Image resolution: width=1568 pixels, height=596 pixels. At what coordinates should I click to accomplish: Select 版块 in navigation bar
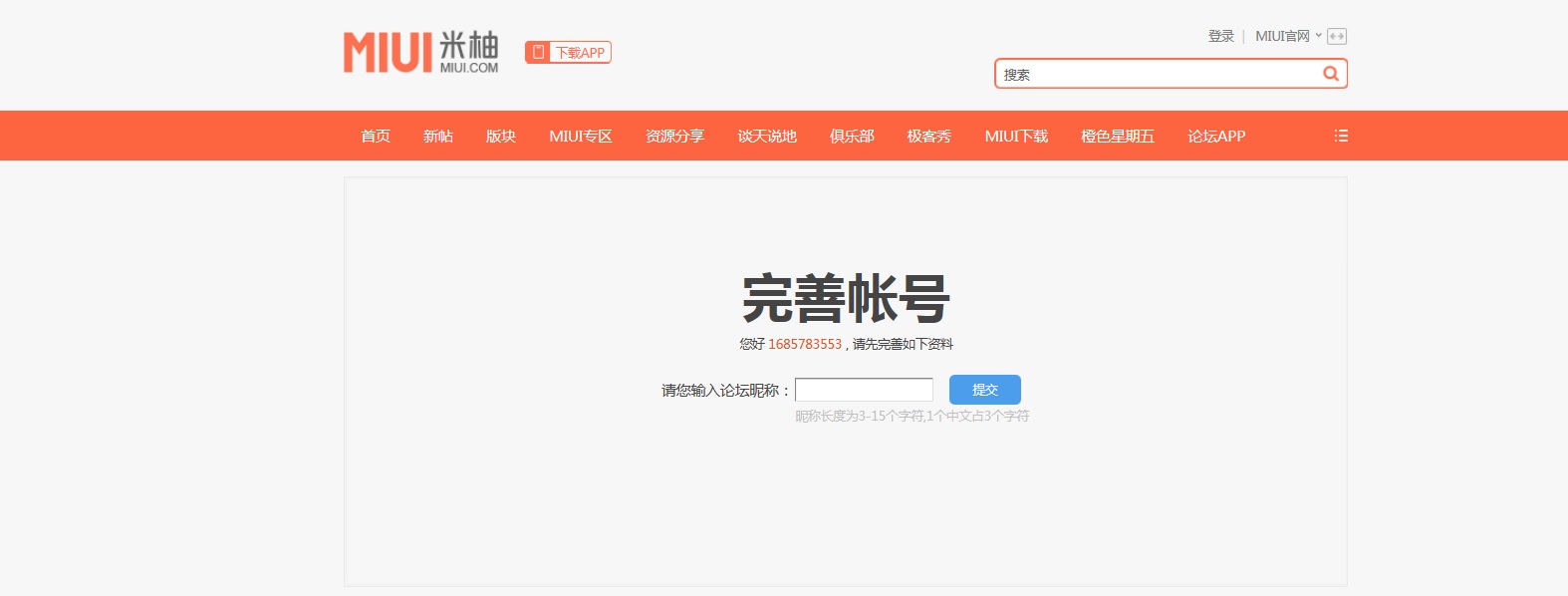pyautogui.click(x=501, y=136)
